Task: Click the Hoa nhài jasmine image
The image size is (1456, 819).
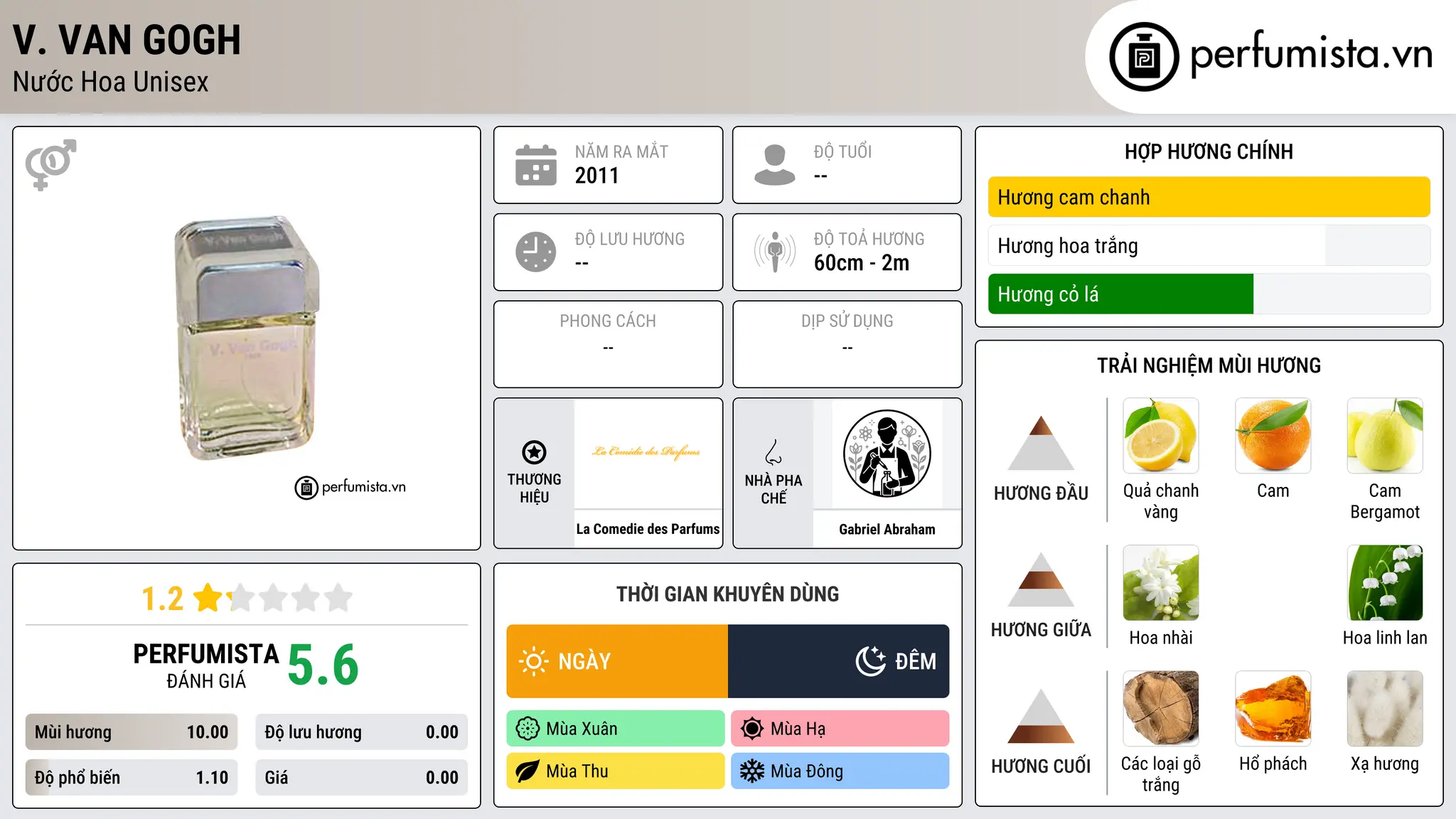Action: (x=1161, y=583)
